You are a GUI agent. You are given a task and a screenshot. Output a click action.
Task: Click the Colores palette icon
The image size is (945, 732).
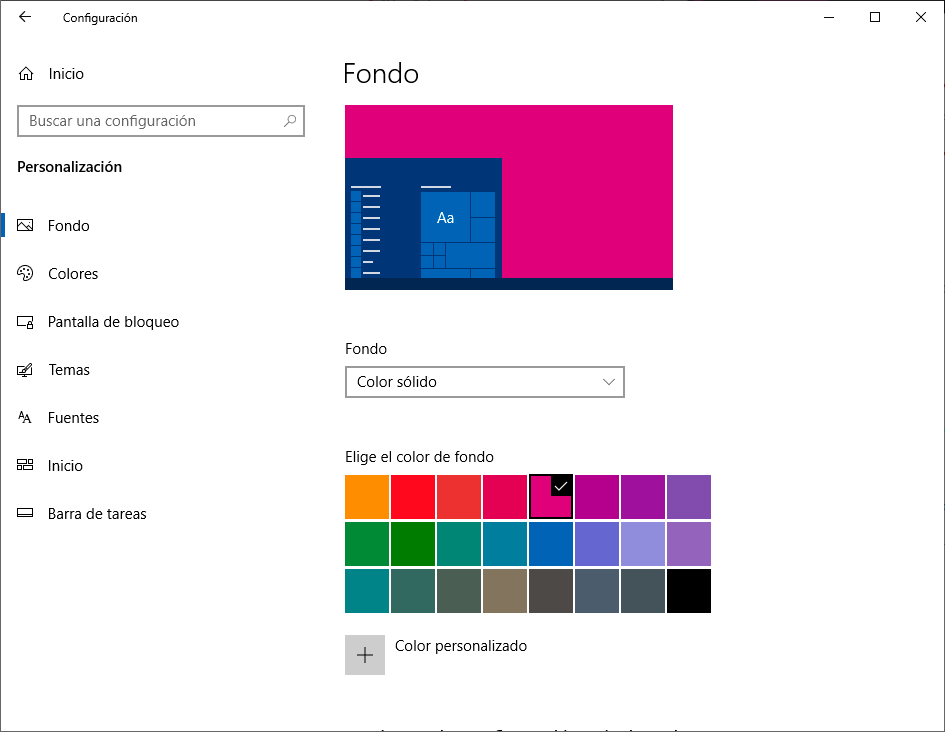(x=26, y=274)
